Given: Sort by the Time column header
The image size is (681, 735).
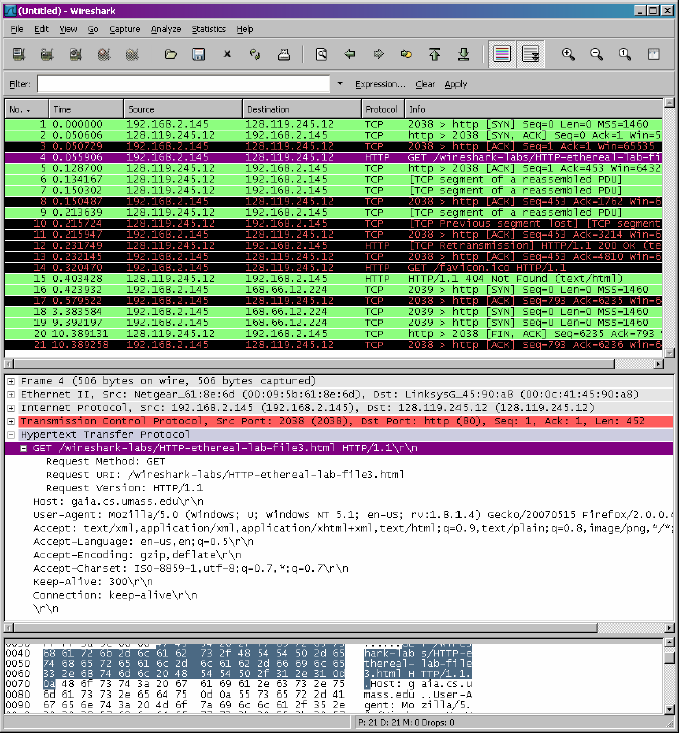Looking at the screenshot, I should coord(86,109).
